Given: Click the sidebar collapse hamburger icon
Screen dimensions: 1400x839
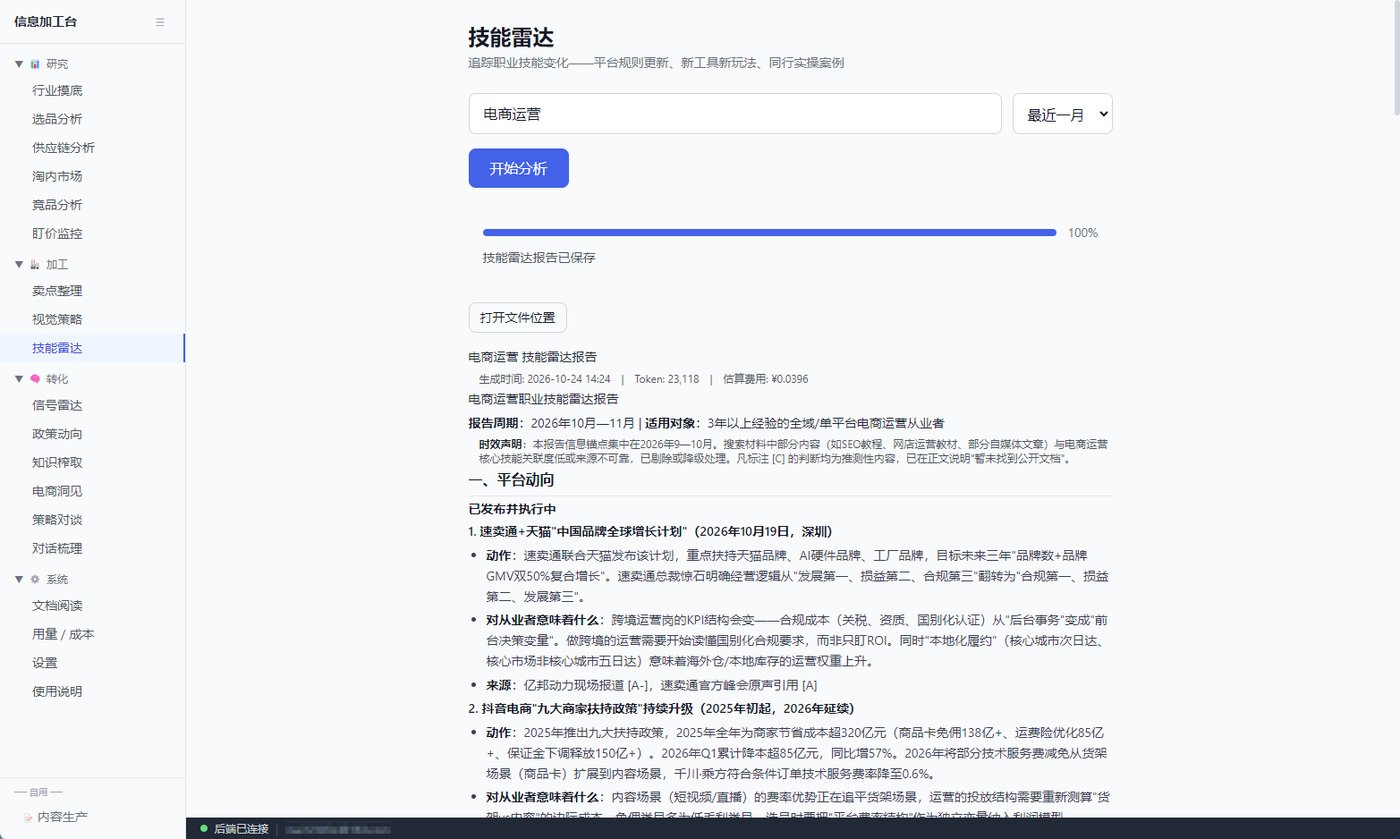Looking at the screenshot, I should tap(160, 21).
